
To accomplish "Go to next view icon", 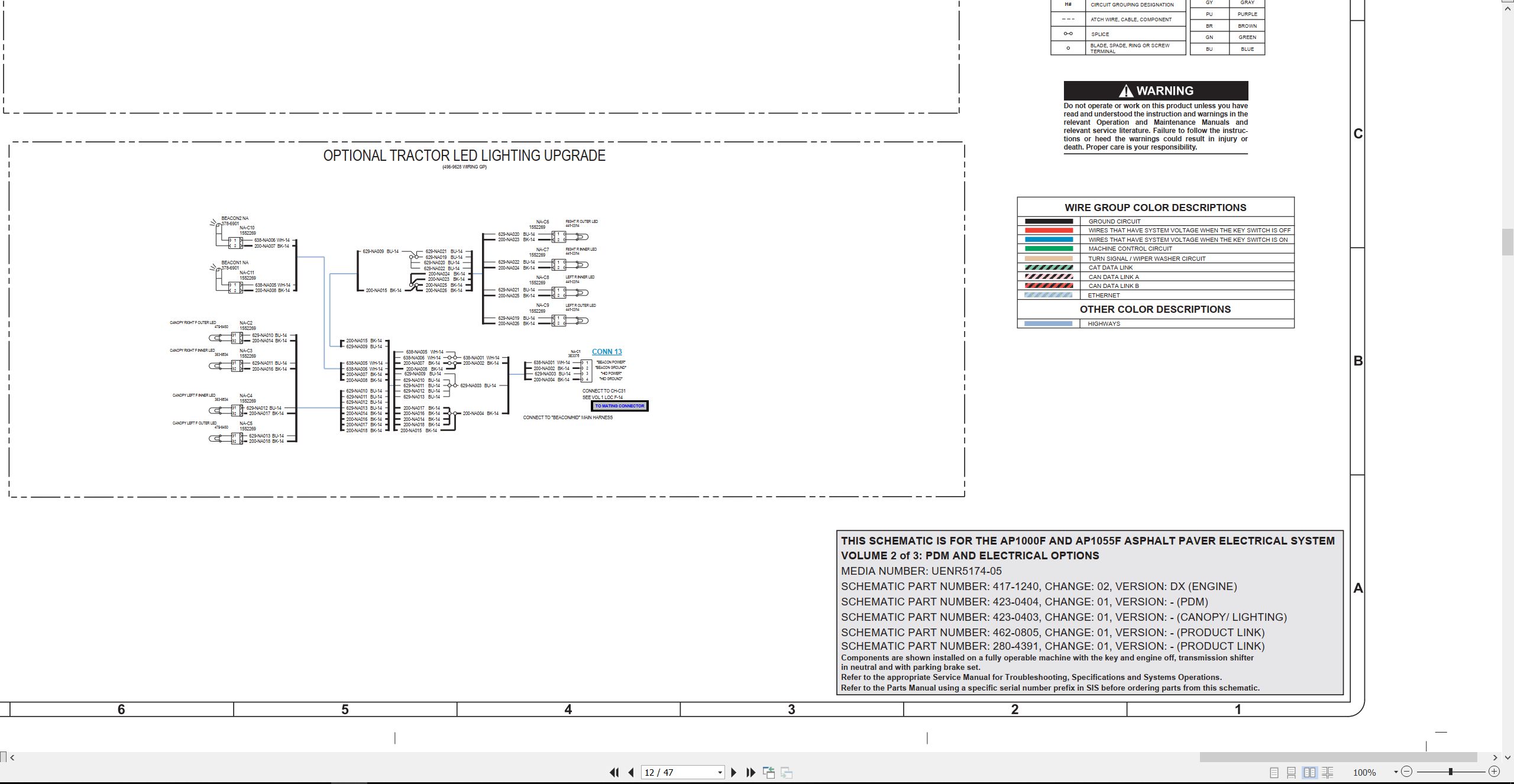I will [787, 772].
